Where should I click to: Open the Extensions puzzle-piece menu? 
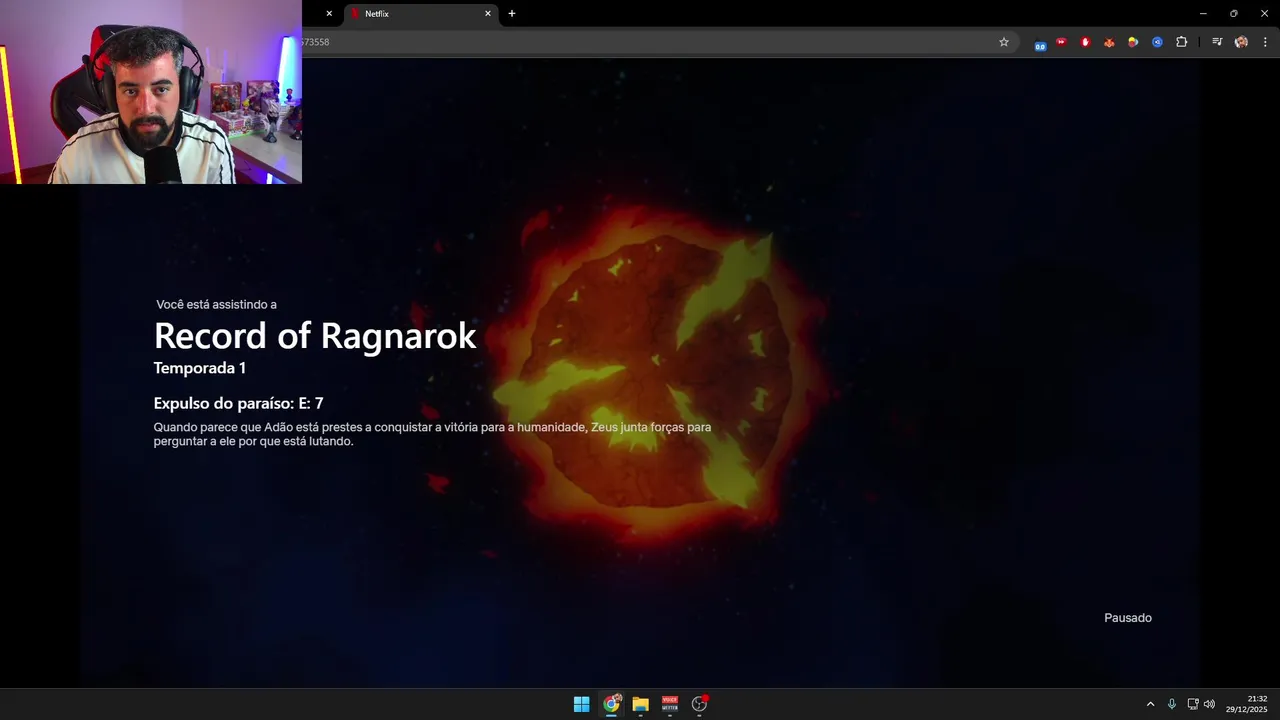coord(1182,42)
